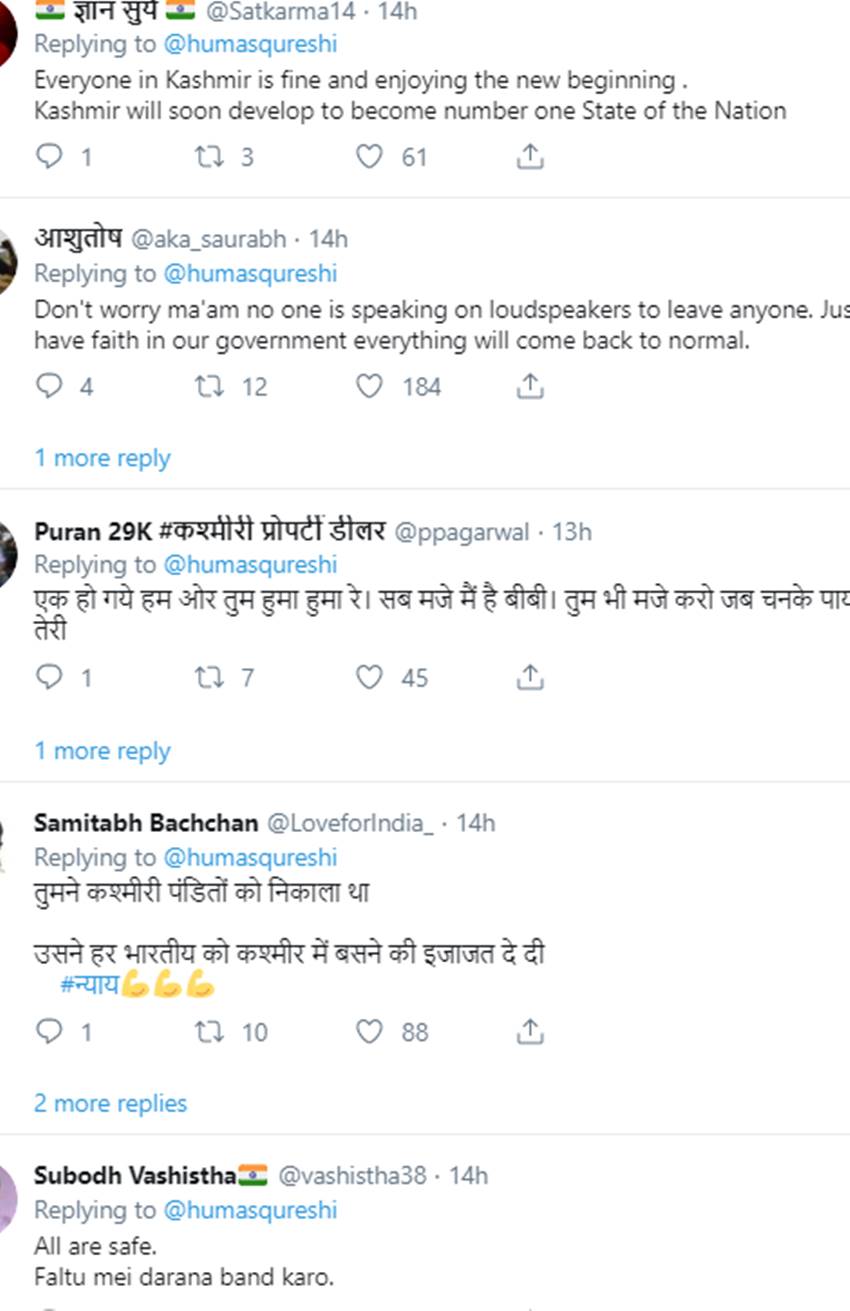This screenshot has width=850, height=1311.
Task: Reply to the @LoveforIndia_ tweet
Action: pyautogui.click(x=48, y=1031)
